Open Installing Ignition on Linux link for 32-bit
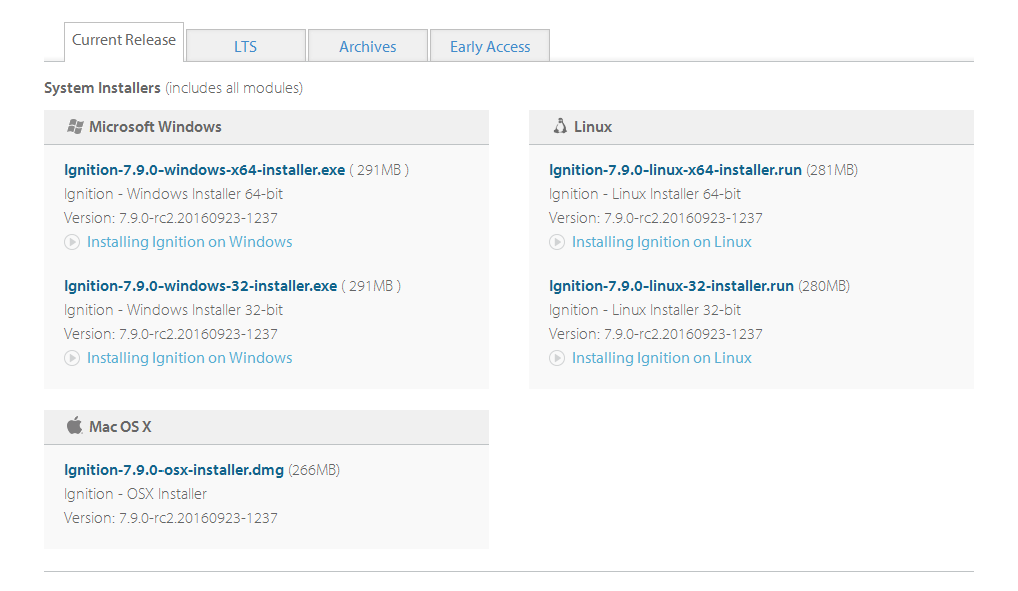This screenshot has height=591, width=1018. pyautogui.click(x=661, y=358)
